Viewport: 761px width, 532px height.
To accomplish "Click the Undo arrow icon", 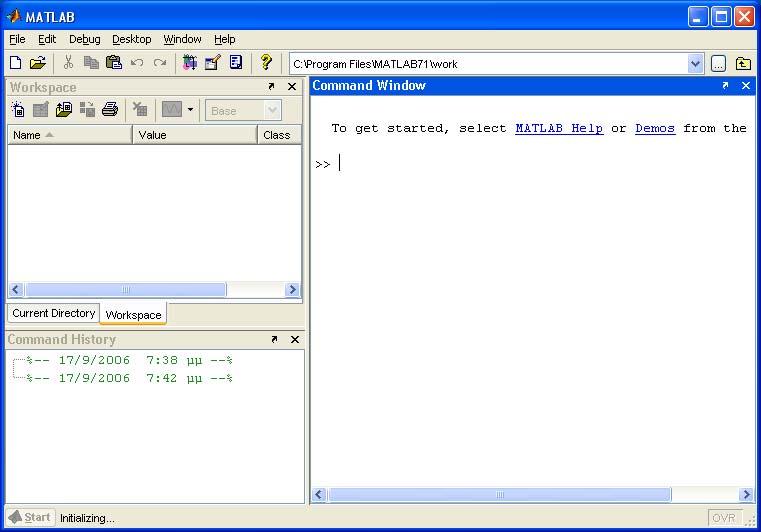I will point(137,63).
